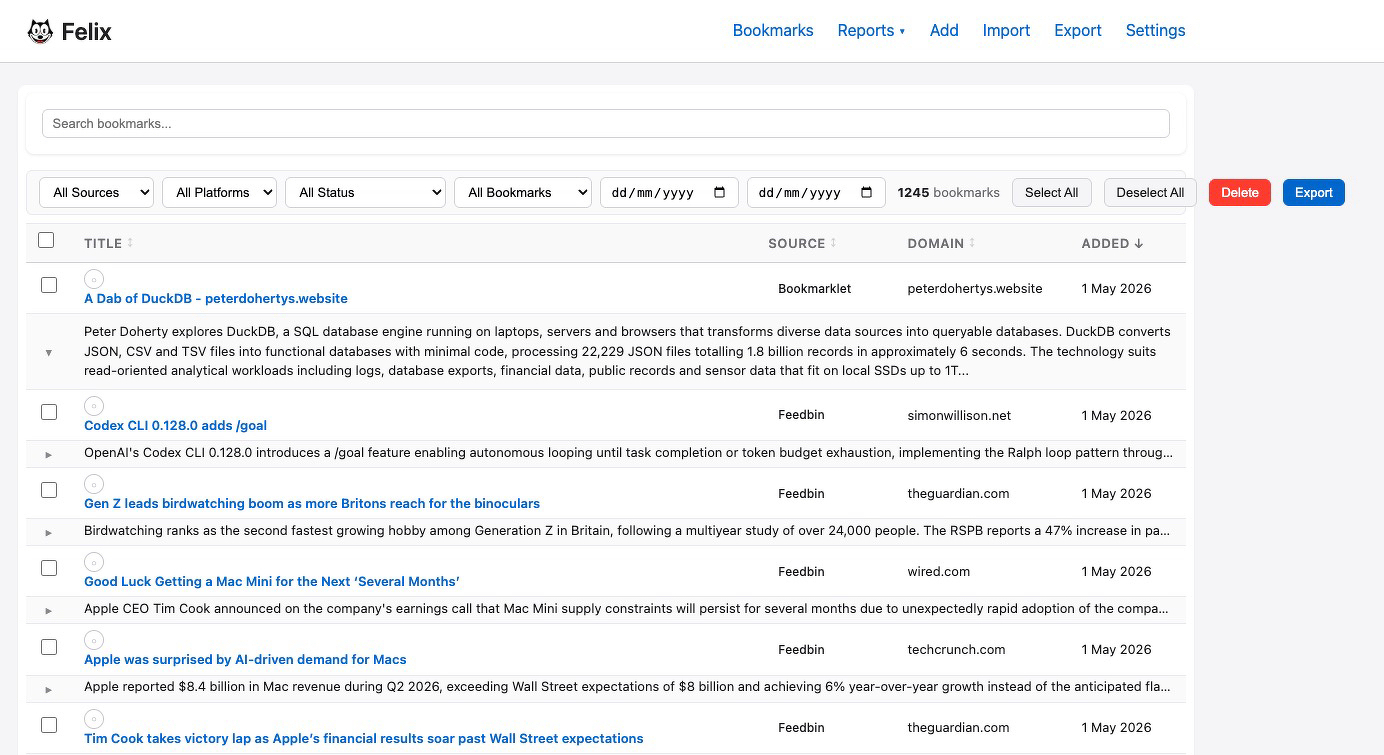The image size is (1384, 755).
Task: Open 'Good Luck Getting a Mac Mini' link
Action: click(272, 581)
